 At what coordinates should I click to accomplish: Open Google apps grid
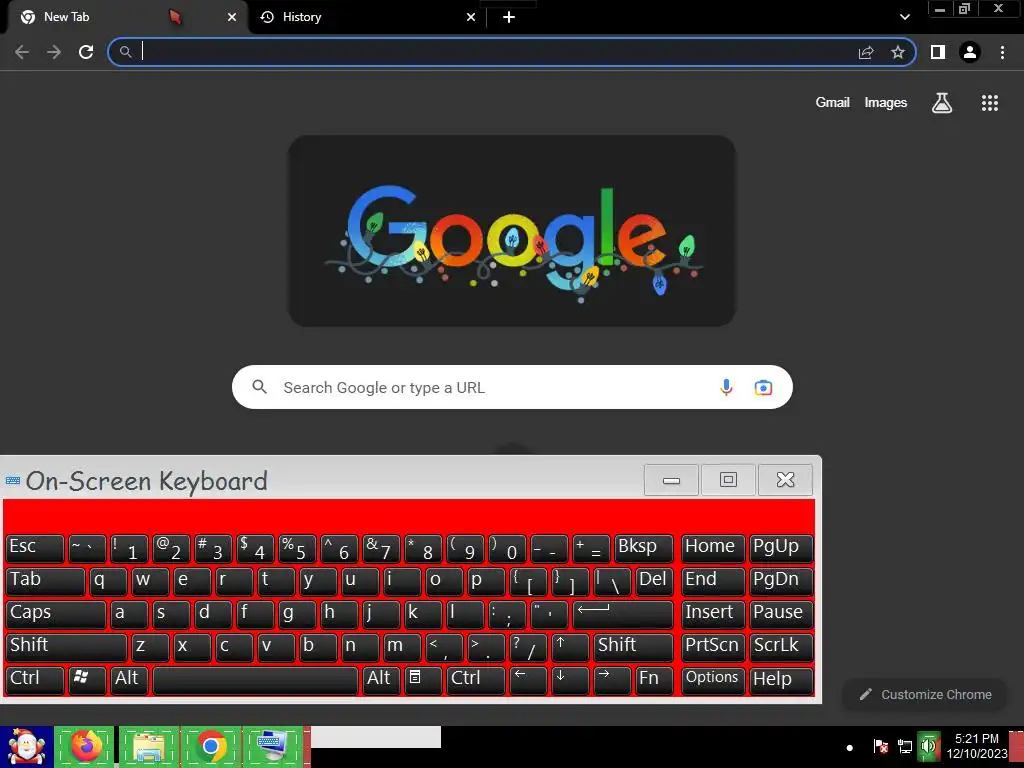(x=989, y=103)
